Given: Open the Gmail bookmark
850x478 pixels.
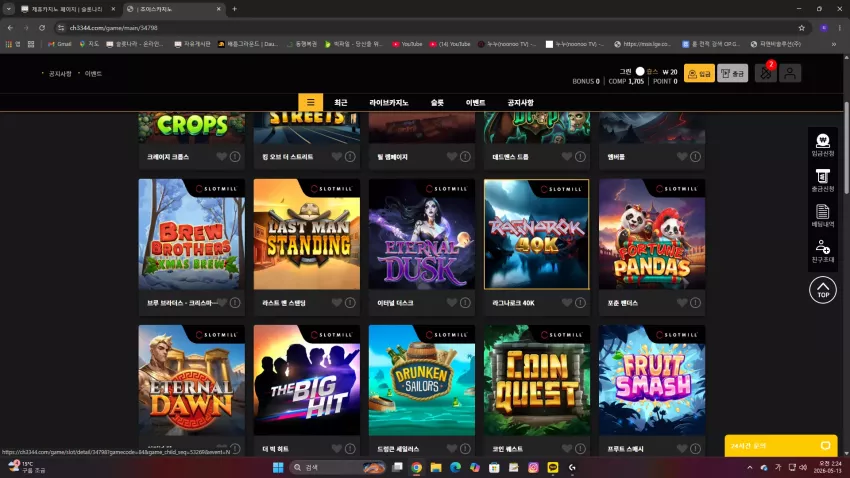Looking at the screenshot, I should coord(60,44).
